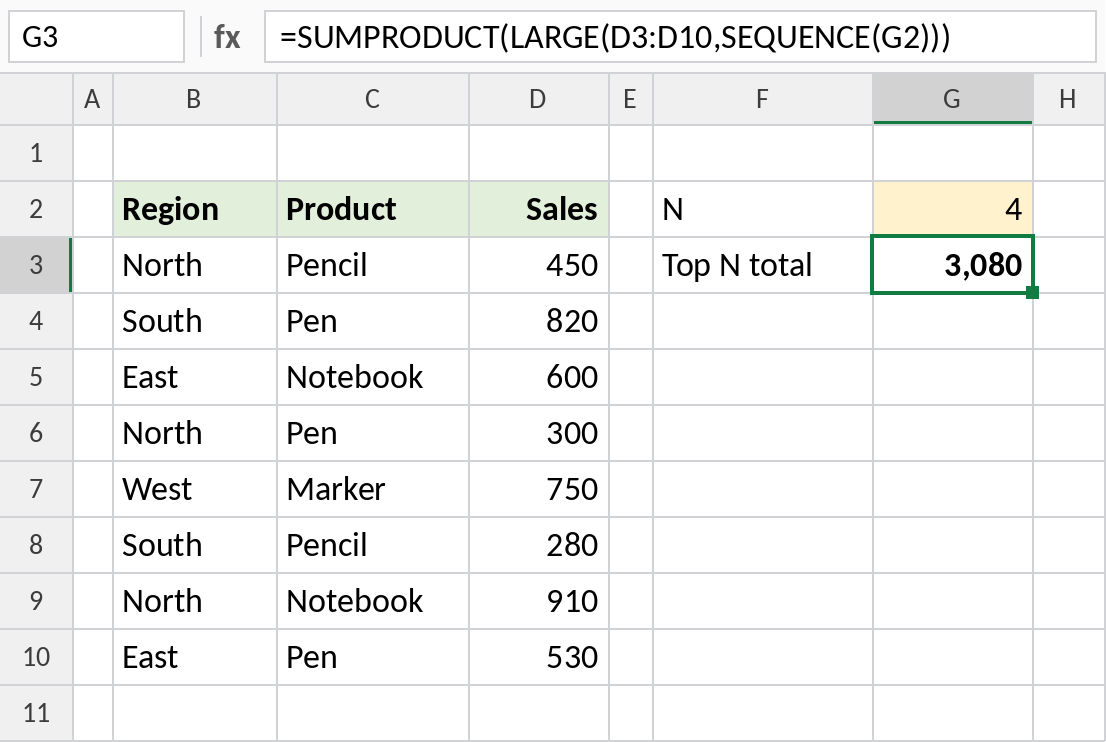Click the fx insert function icon
The width and height of the screenshot is (1106, 742).
tap(226, 37)
